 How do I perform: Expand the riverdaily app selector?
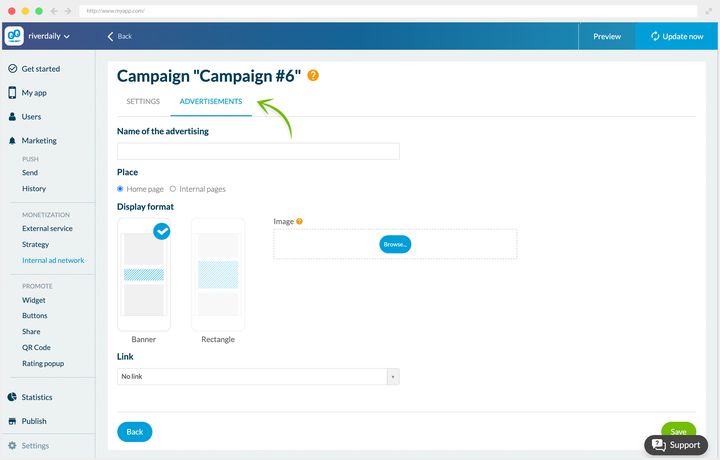click(x=49, y=36)
